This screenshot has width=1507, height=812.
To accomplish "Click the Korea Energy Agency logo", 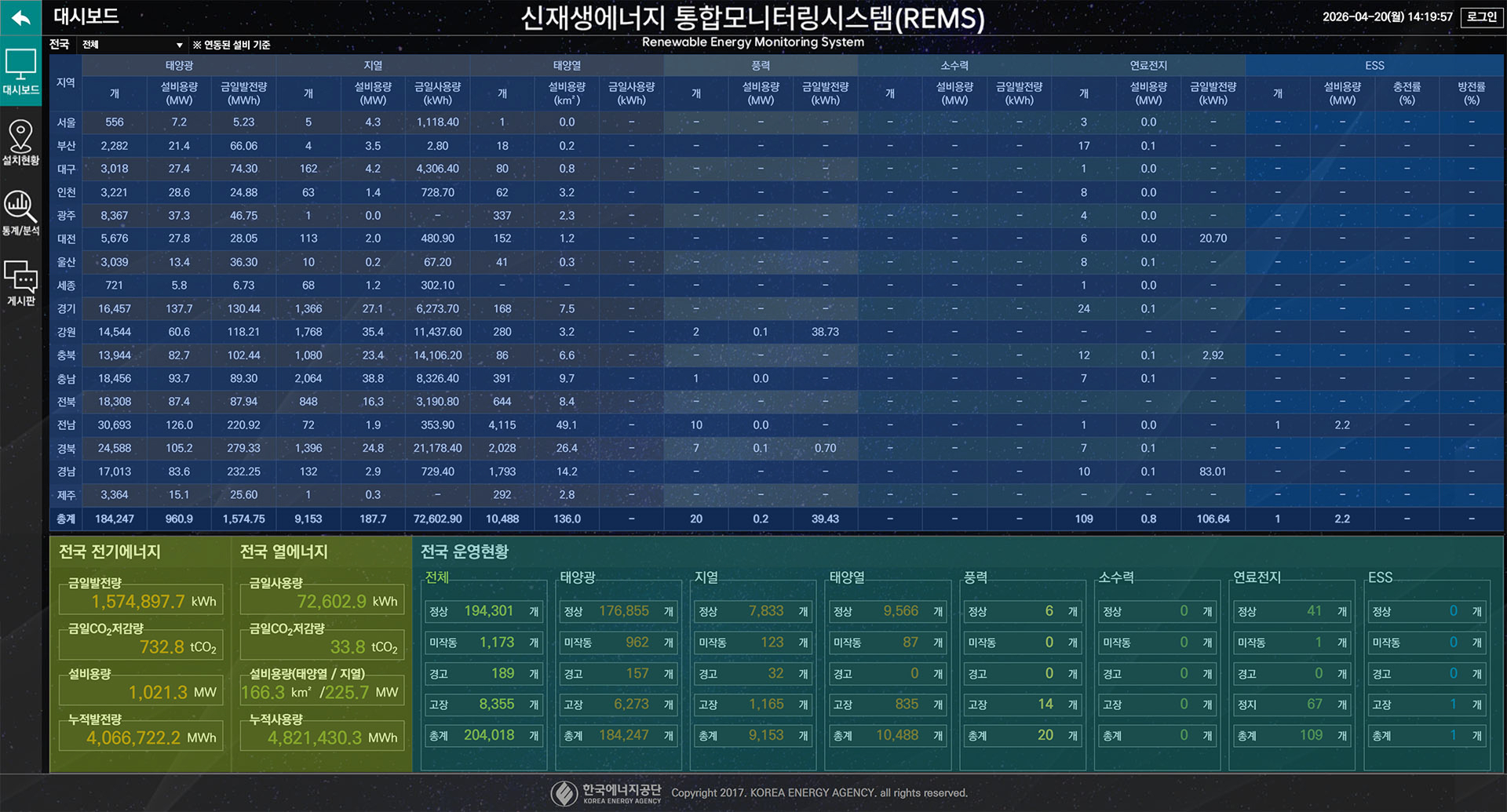I will (x=606, y=792).
